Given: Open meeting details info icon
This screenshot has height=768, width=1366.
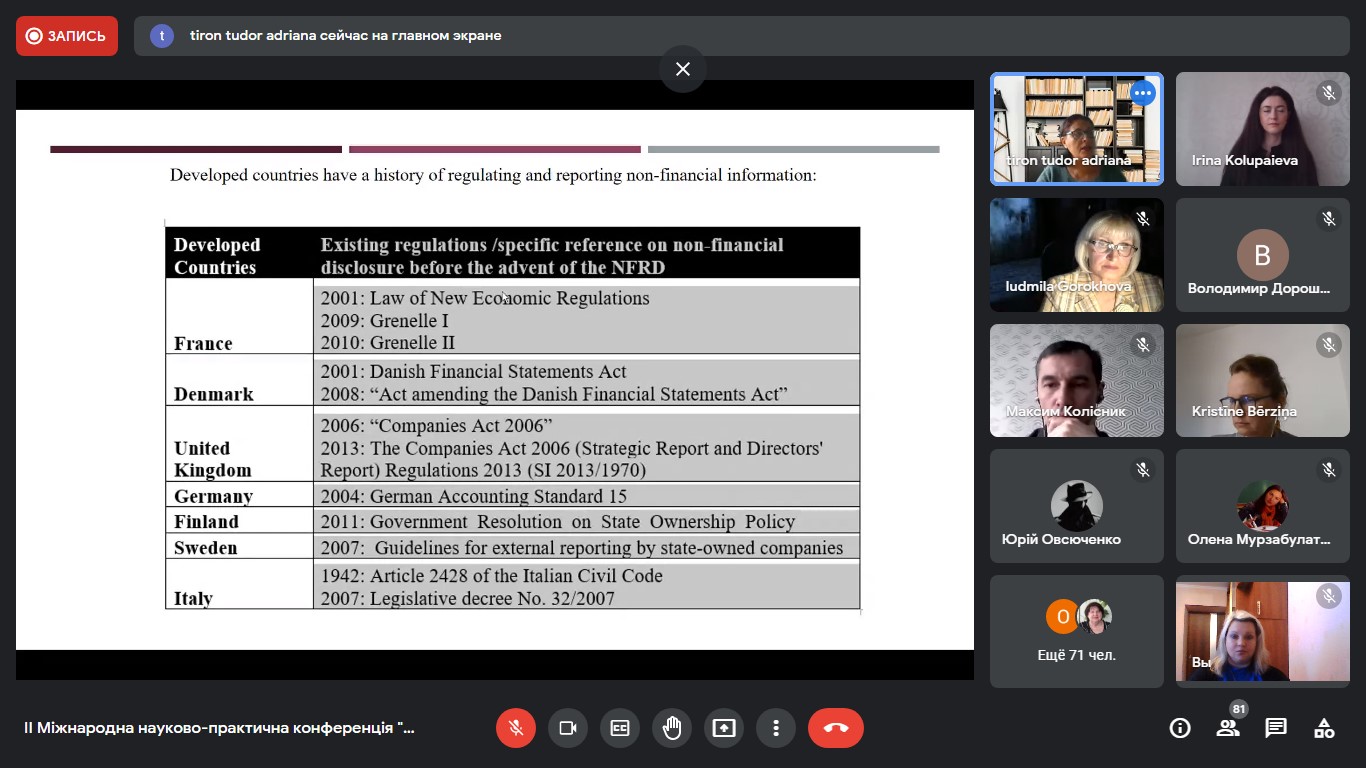Looking at the screenshot, I should click(1180, 728).
